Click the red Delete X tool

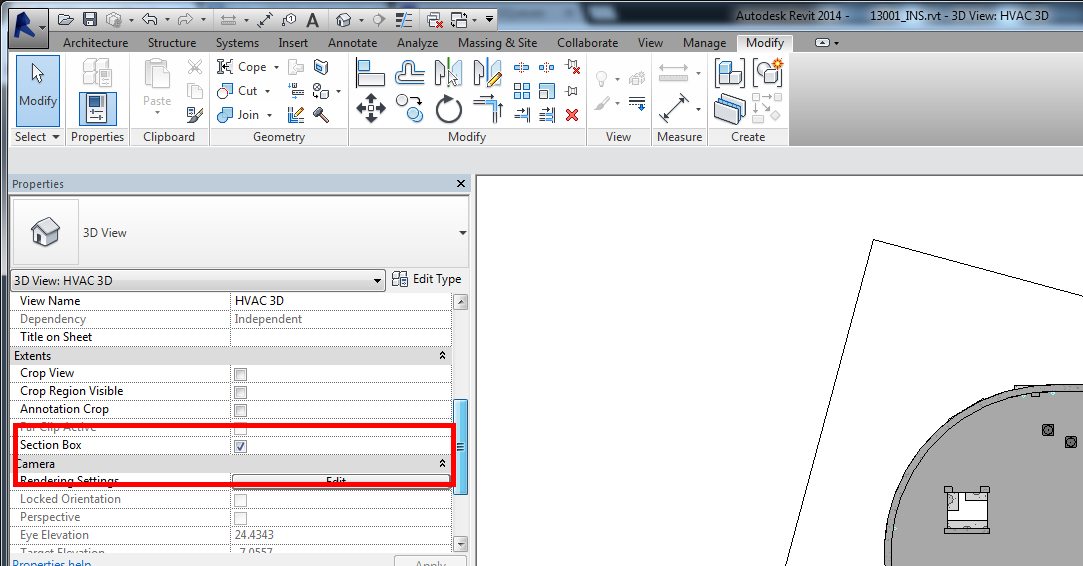point(572,115)
